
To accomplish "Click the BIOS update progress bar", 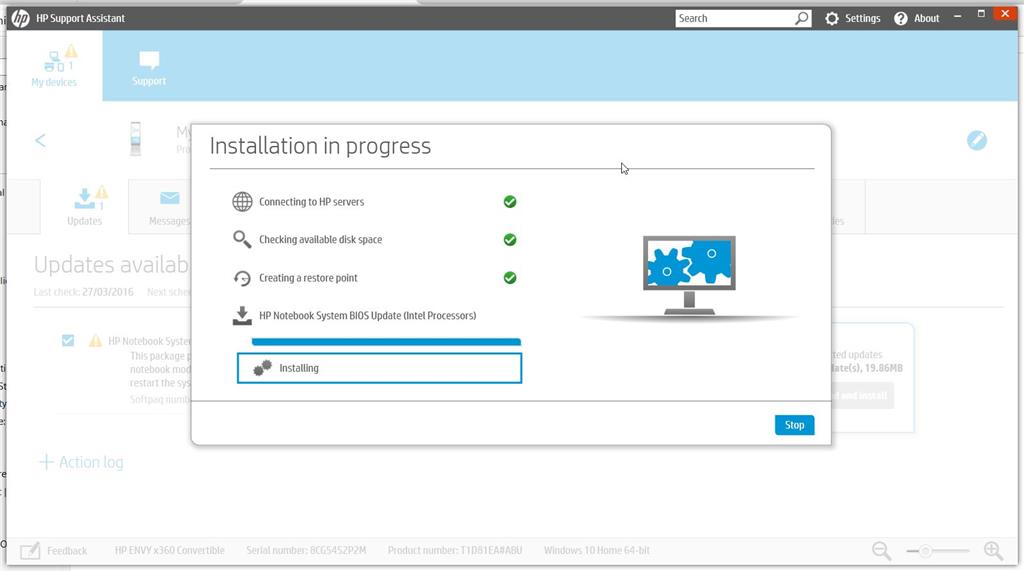I will tap(386, 342).
